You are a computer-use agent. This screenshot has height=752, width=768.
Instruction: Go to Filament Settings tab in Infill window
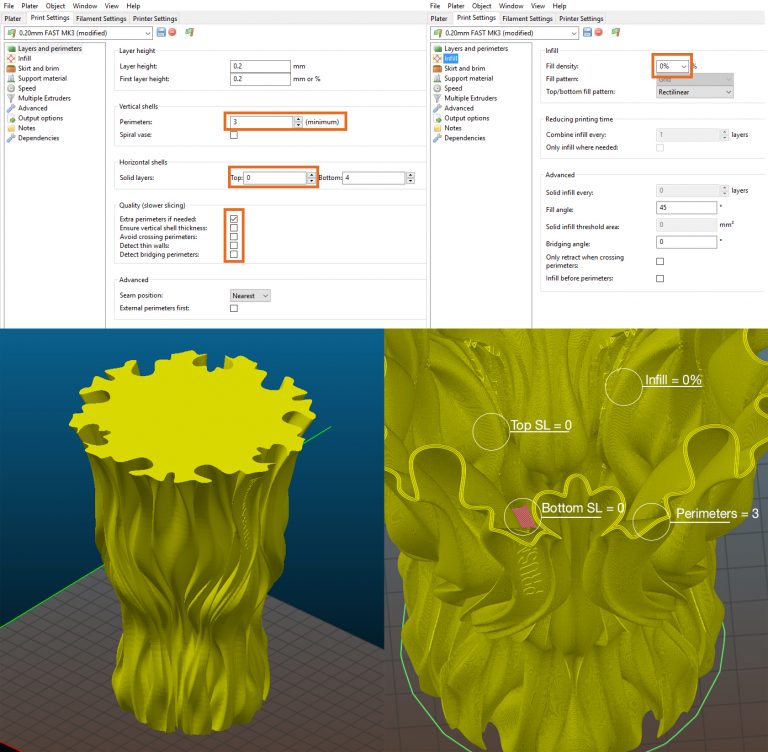tap(528, 19)
